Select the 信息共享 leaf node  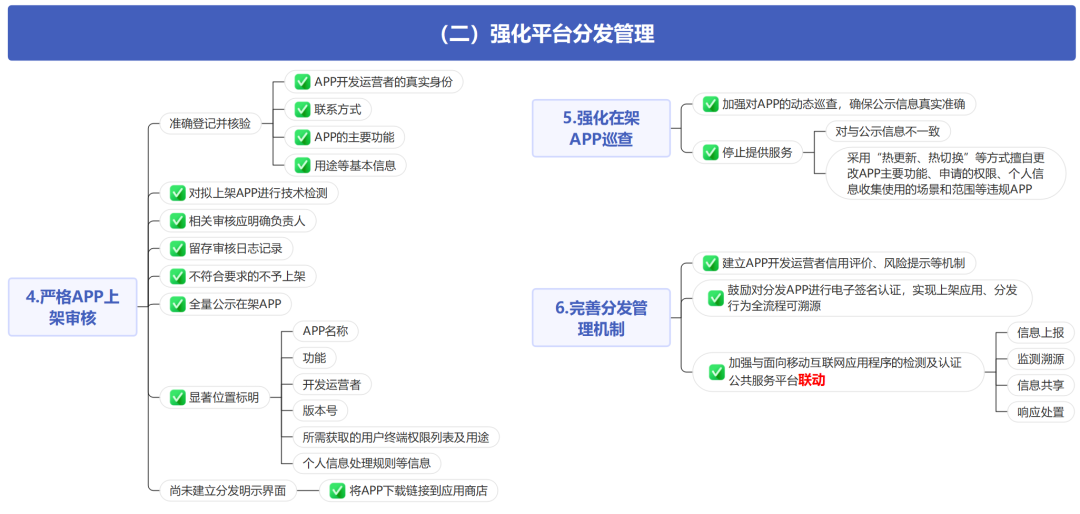point(1039,385)
